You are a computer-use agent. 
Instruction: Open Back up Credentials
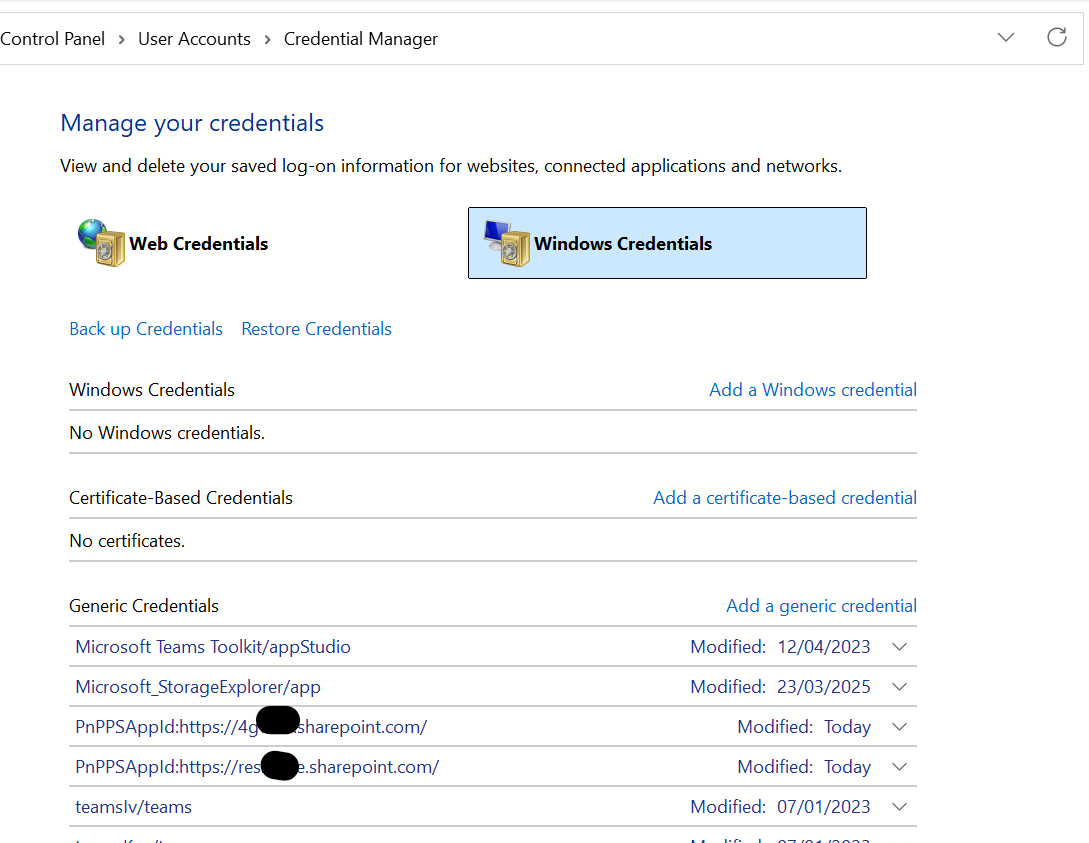146,328
